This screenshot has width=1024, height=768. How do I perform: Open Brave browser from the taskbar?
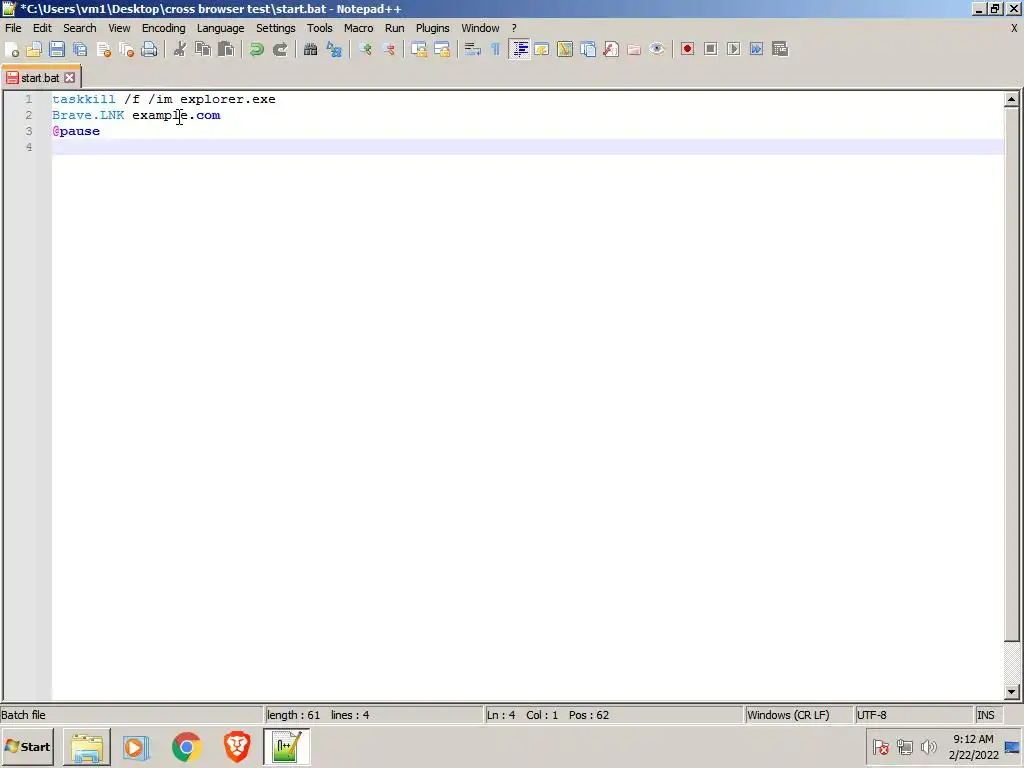coord(236,746)
